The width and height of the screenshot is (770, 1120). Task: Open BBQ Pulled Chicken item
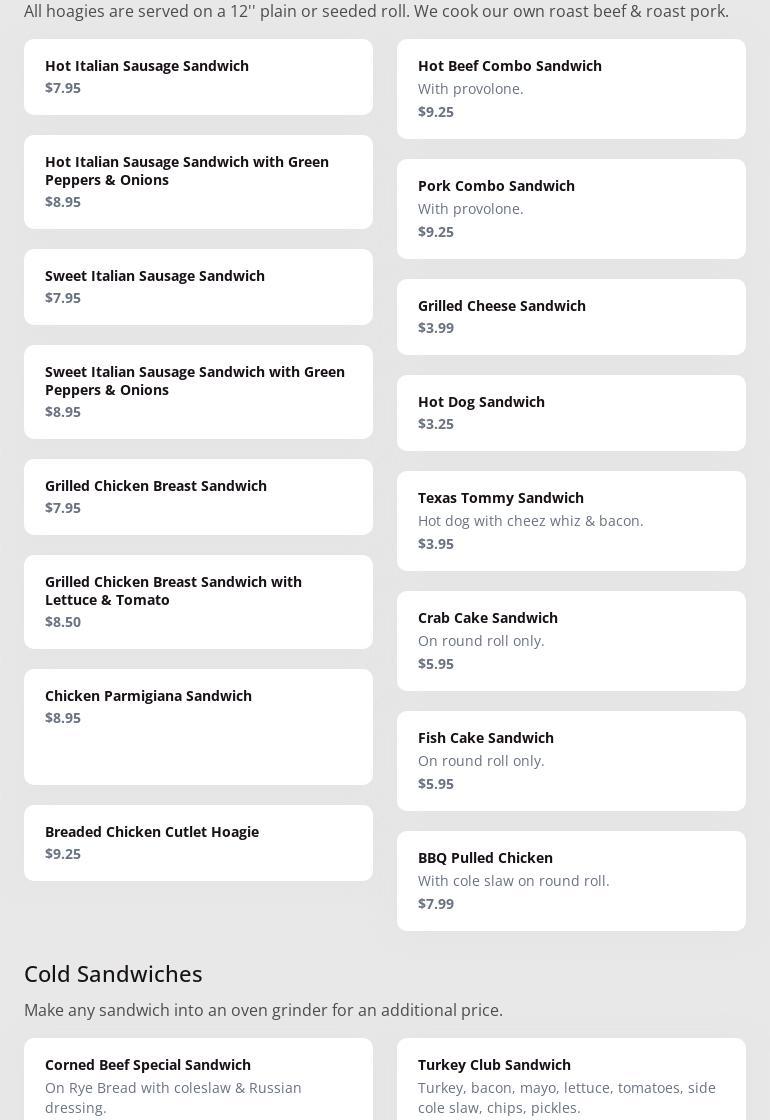point(571,880)
